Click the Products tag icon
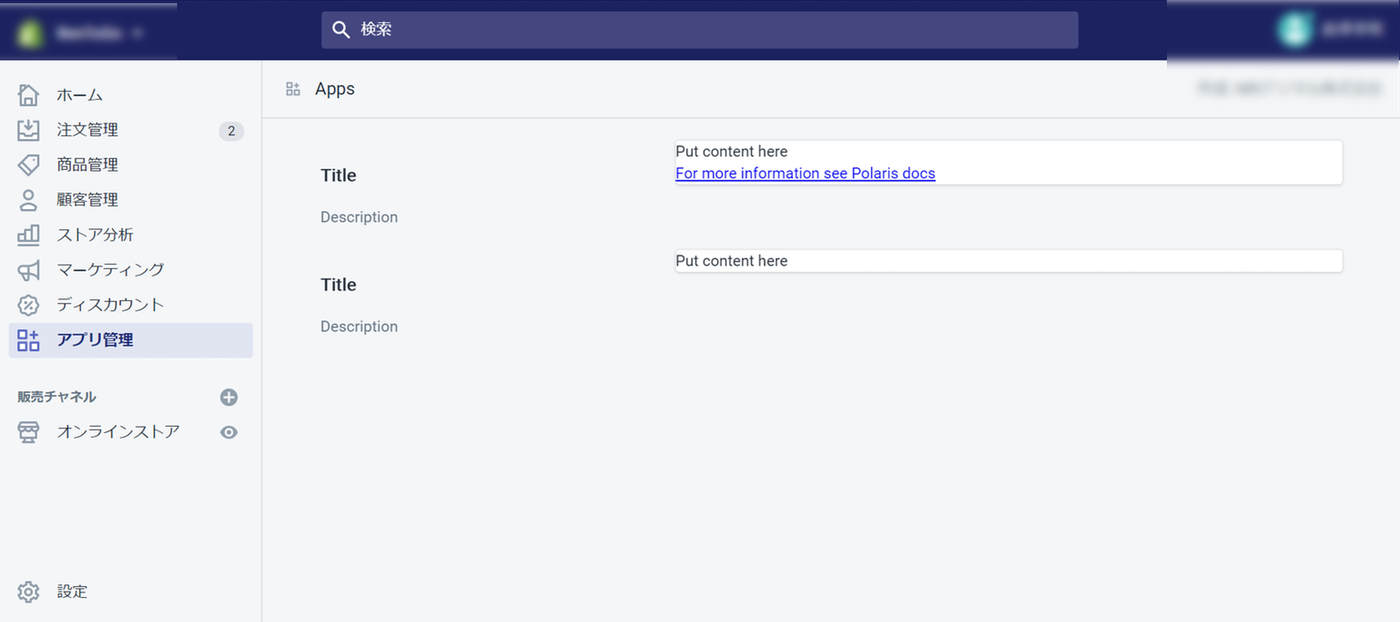 point(29,165)
